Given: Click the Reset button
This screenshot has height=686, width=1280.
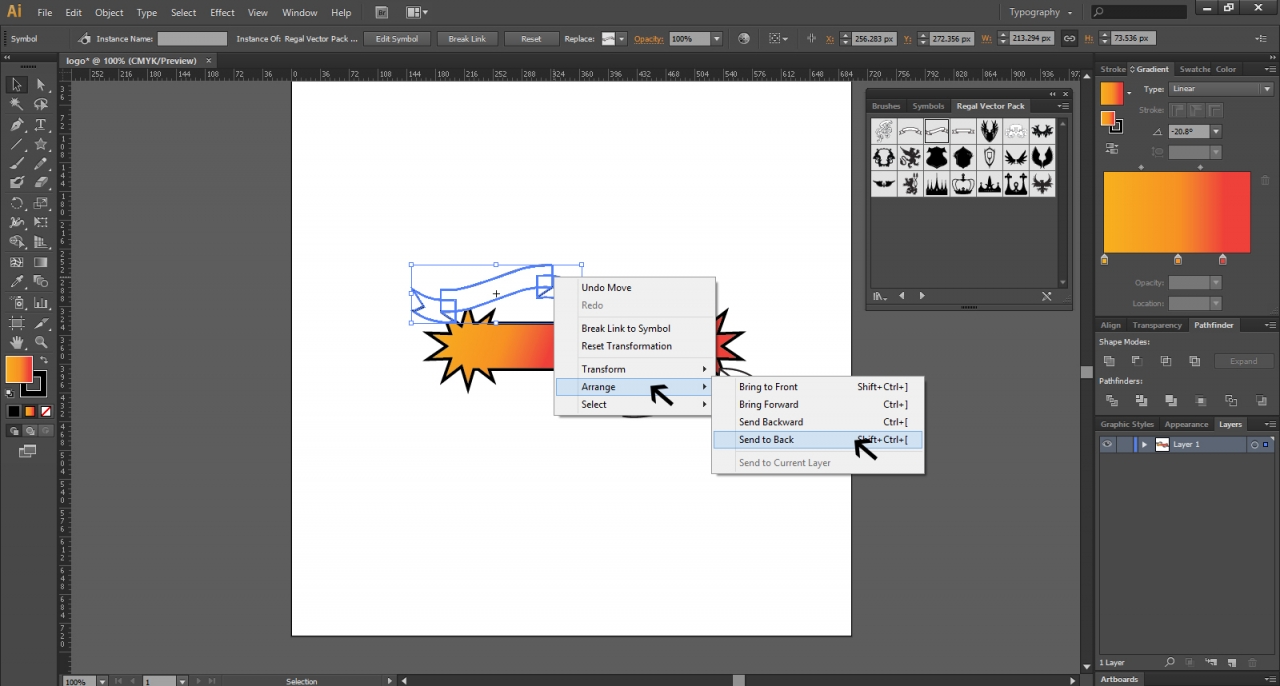Looking at the screenshot, I should click(x=531, y=39).
